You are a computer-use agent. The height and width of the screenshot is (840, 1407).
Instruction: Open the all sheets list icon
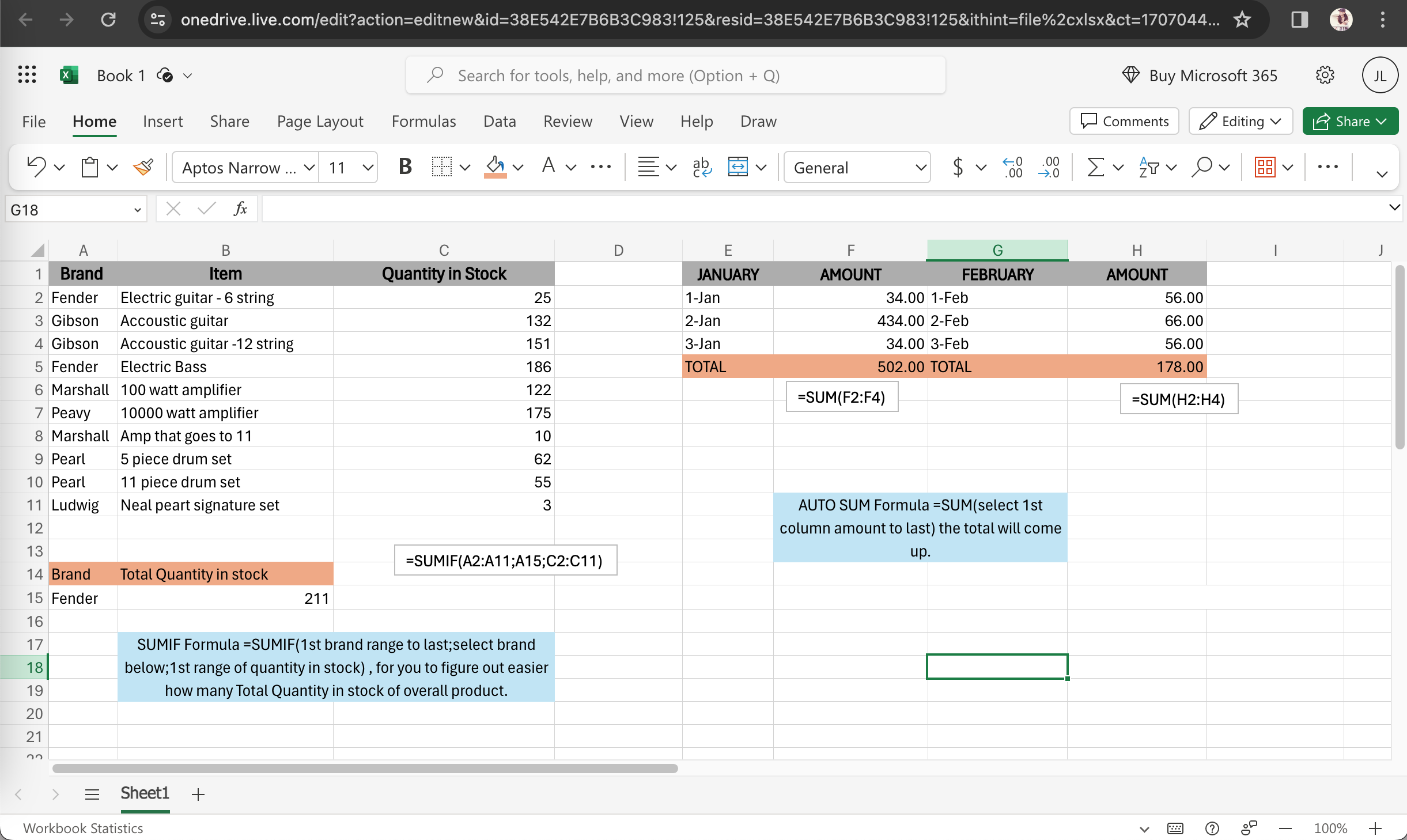92,794
